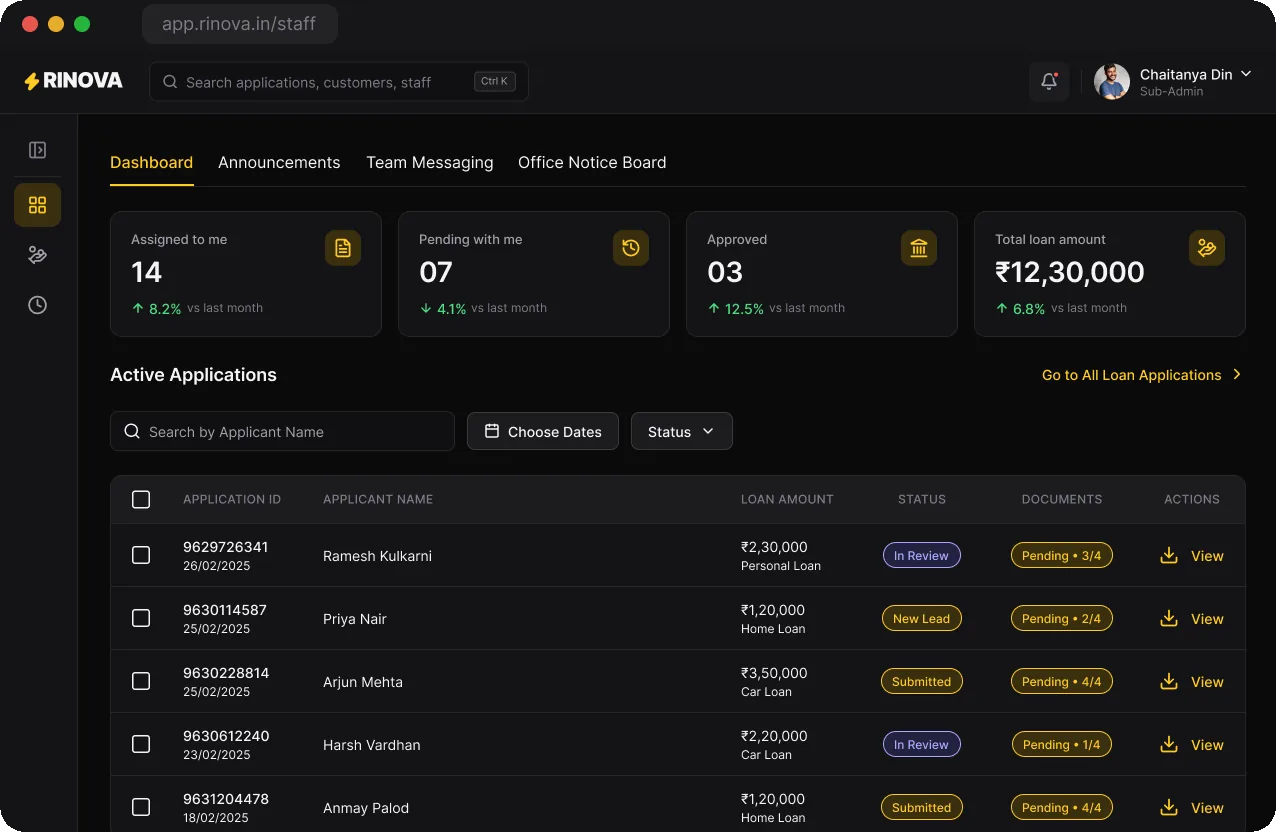The image size is (1276, 832).
Task: View Anmay Palod's application
Action: pos(1207,808)
